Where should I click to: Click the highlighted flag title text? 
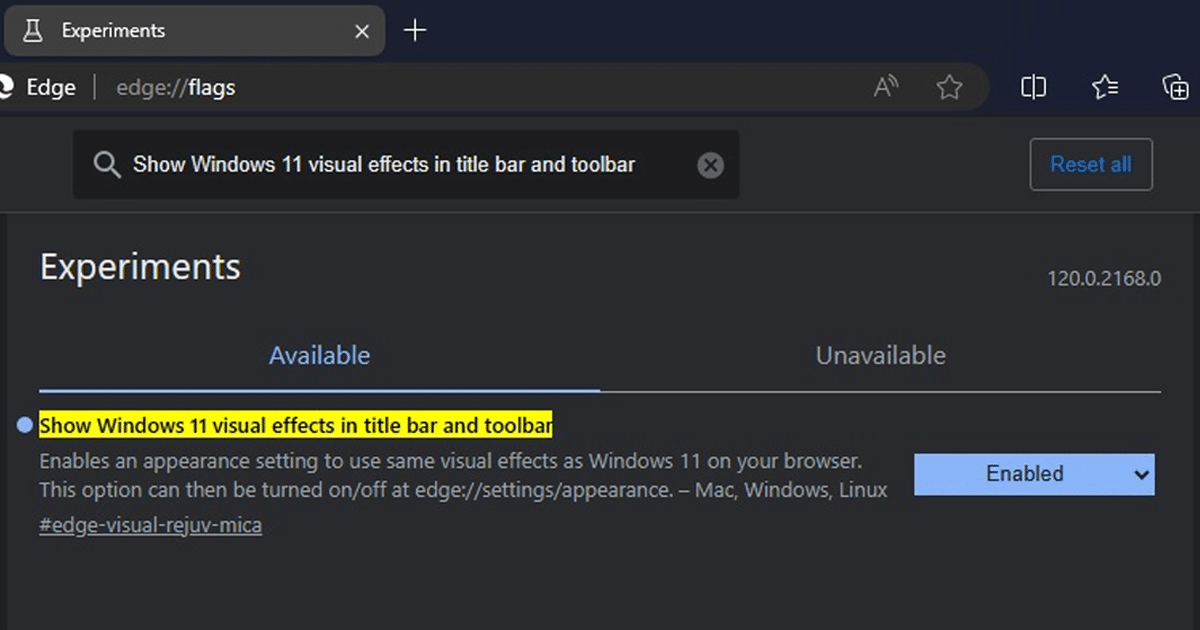(x=295, y=425)
